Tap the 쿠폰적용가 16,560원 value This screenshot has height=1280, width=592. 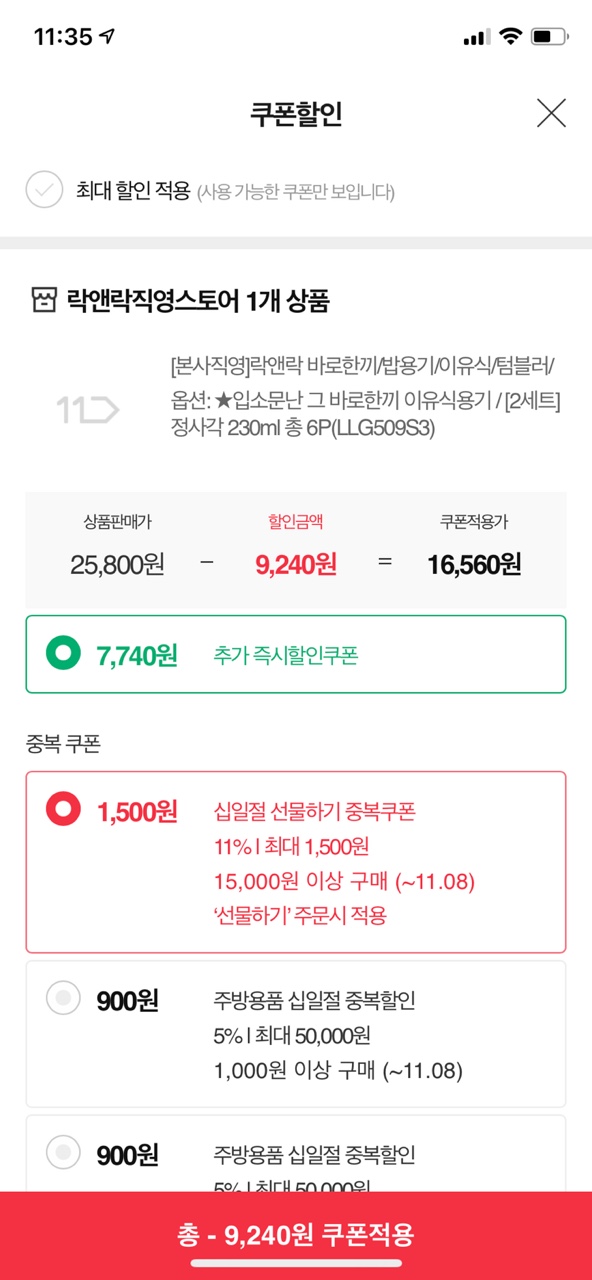coord(474,564)
